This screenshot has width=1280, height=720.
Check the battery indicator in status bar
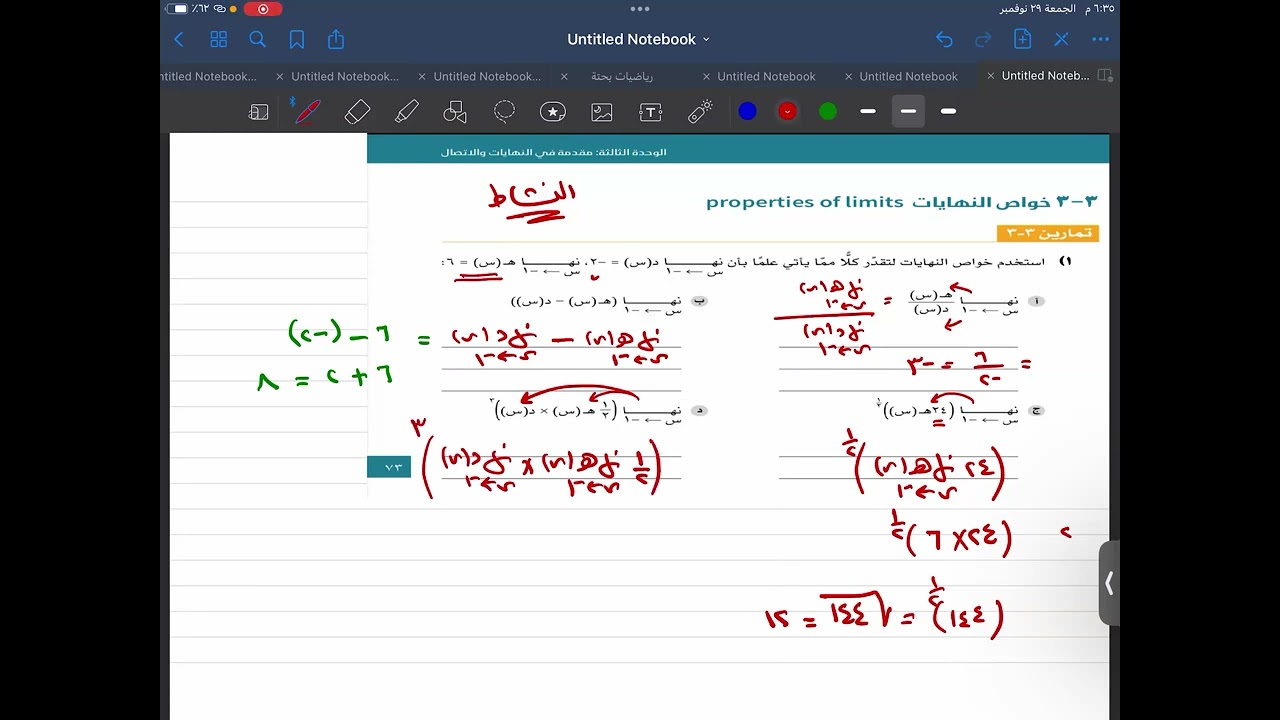coord(178,8)
